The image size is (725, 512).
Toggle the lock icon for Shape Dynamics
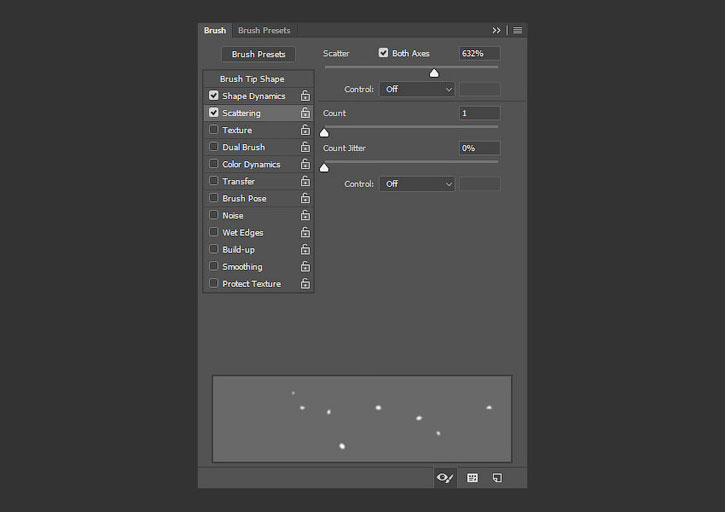click(x=305, y=96)
